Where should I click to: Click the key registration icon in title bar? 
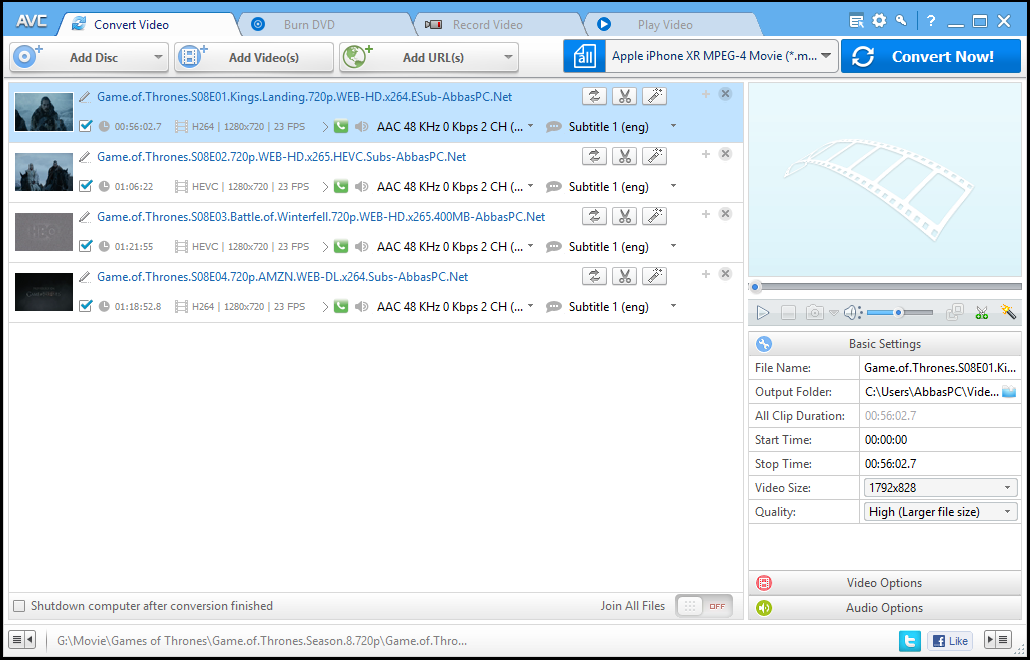pyautogui.click(x=901, y=20)
